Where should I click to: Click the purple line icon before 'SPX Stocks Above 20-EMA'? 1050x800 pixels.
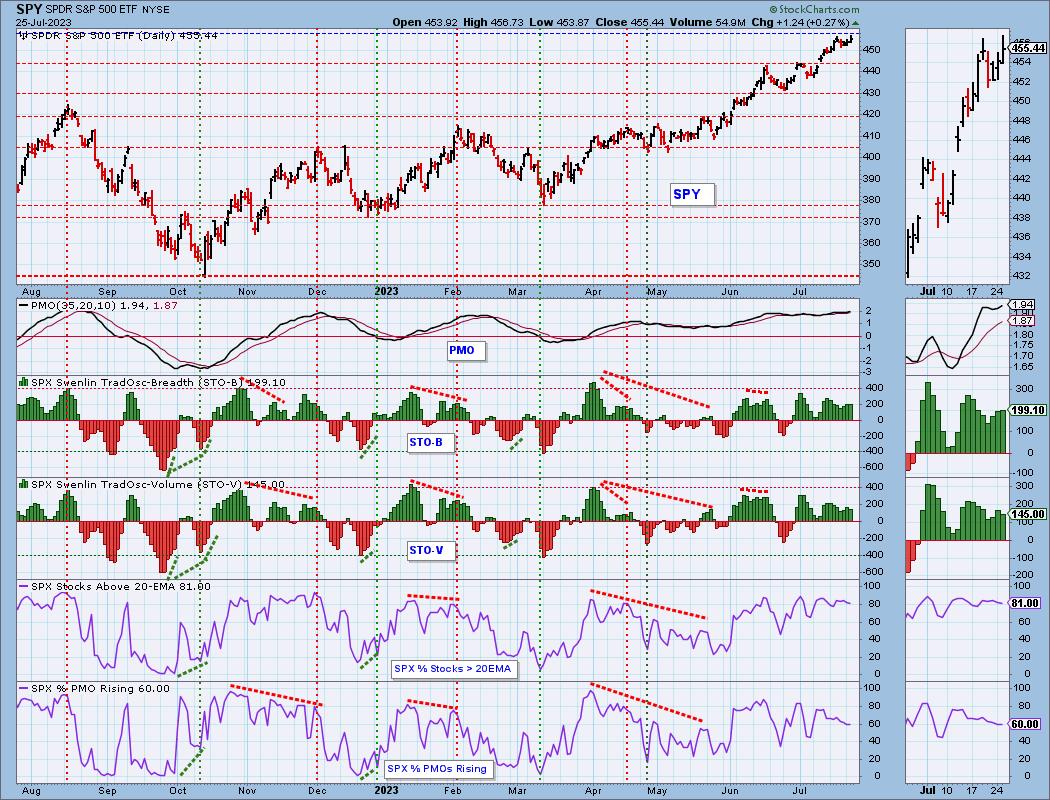[x=24, y=586]
